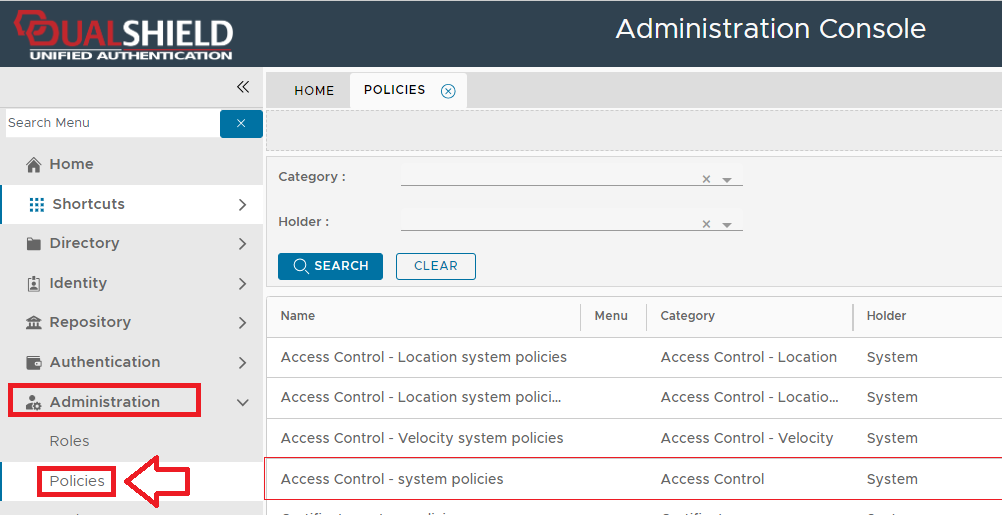
Task: Clear the Search Menu field
Action: click(x=241, y=123)
